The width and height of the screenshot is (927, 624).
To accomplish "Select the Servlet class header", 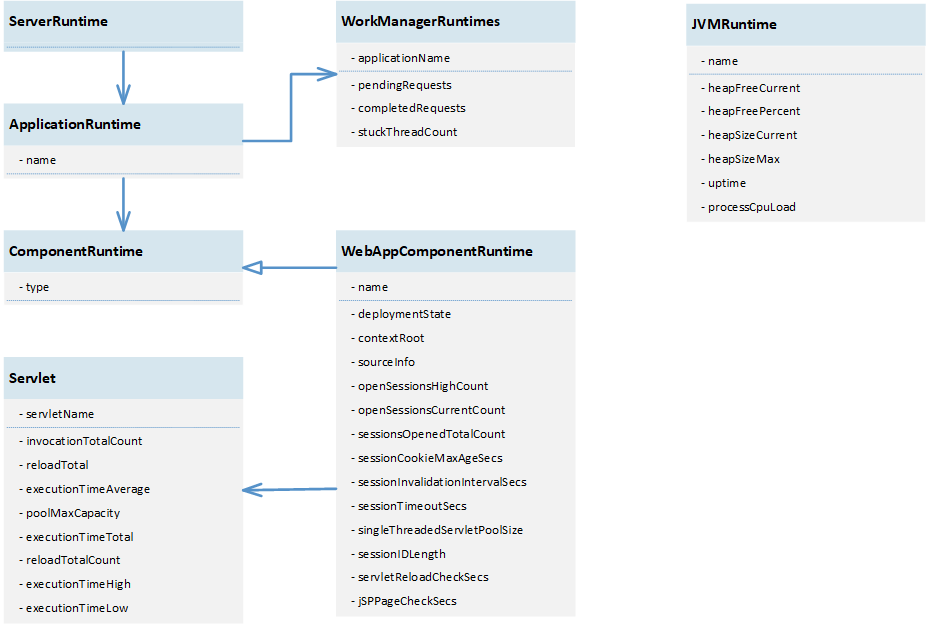I will [x=120, y=377].
